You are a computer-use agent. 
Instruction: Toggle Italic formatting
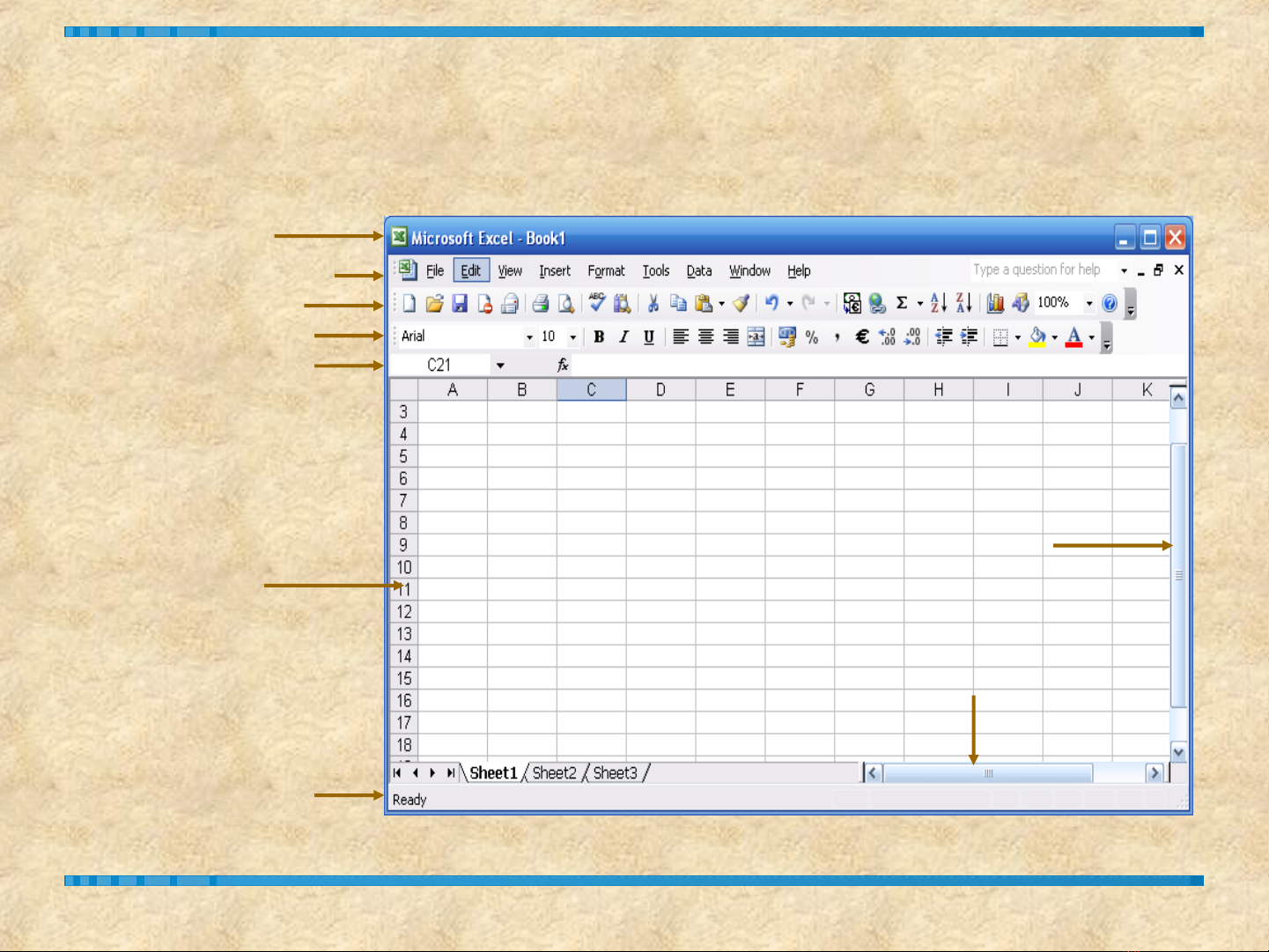(x=623, y=336)
